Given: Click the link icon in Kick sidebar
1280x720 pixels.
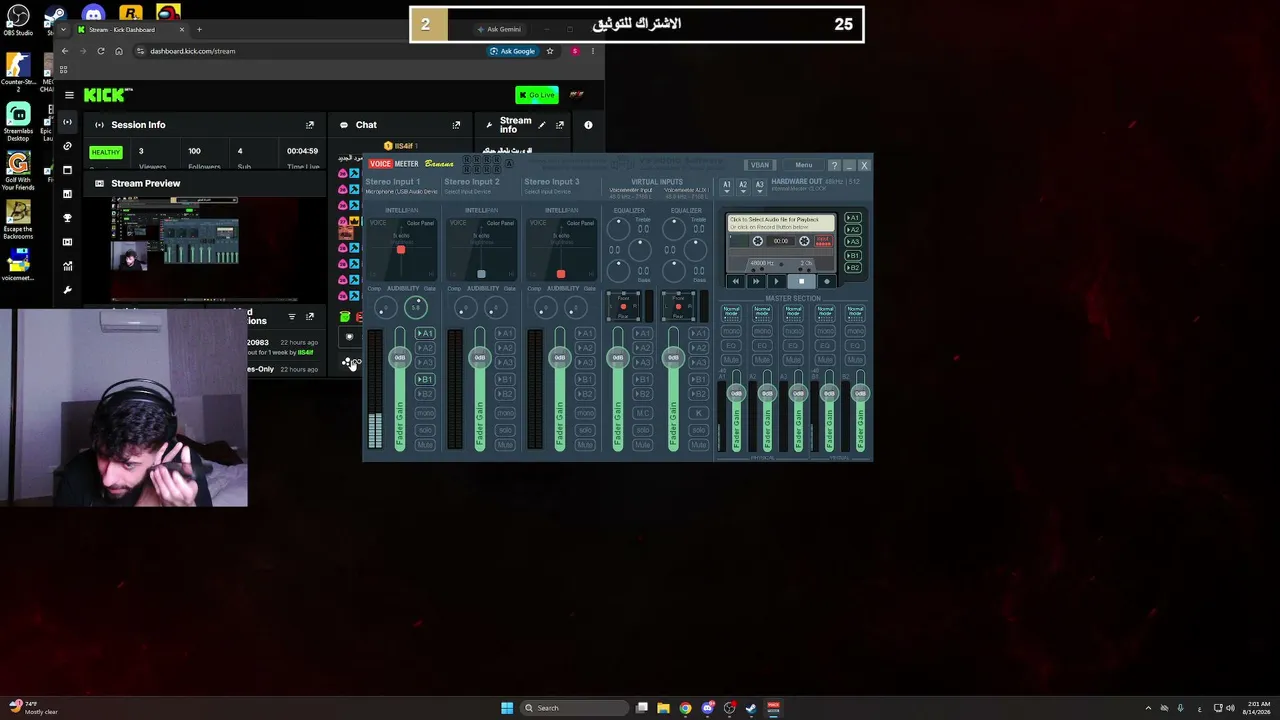Looking at the screenshot, I should point(67,146).
